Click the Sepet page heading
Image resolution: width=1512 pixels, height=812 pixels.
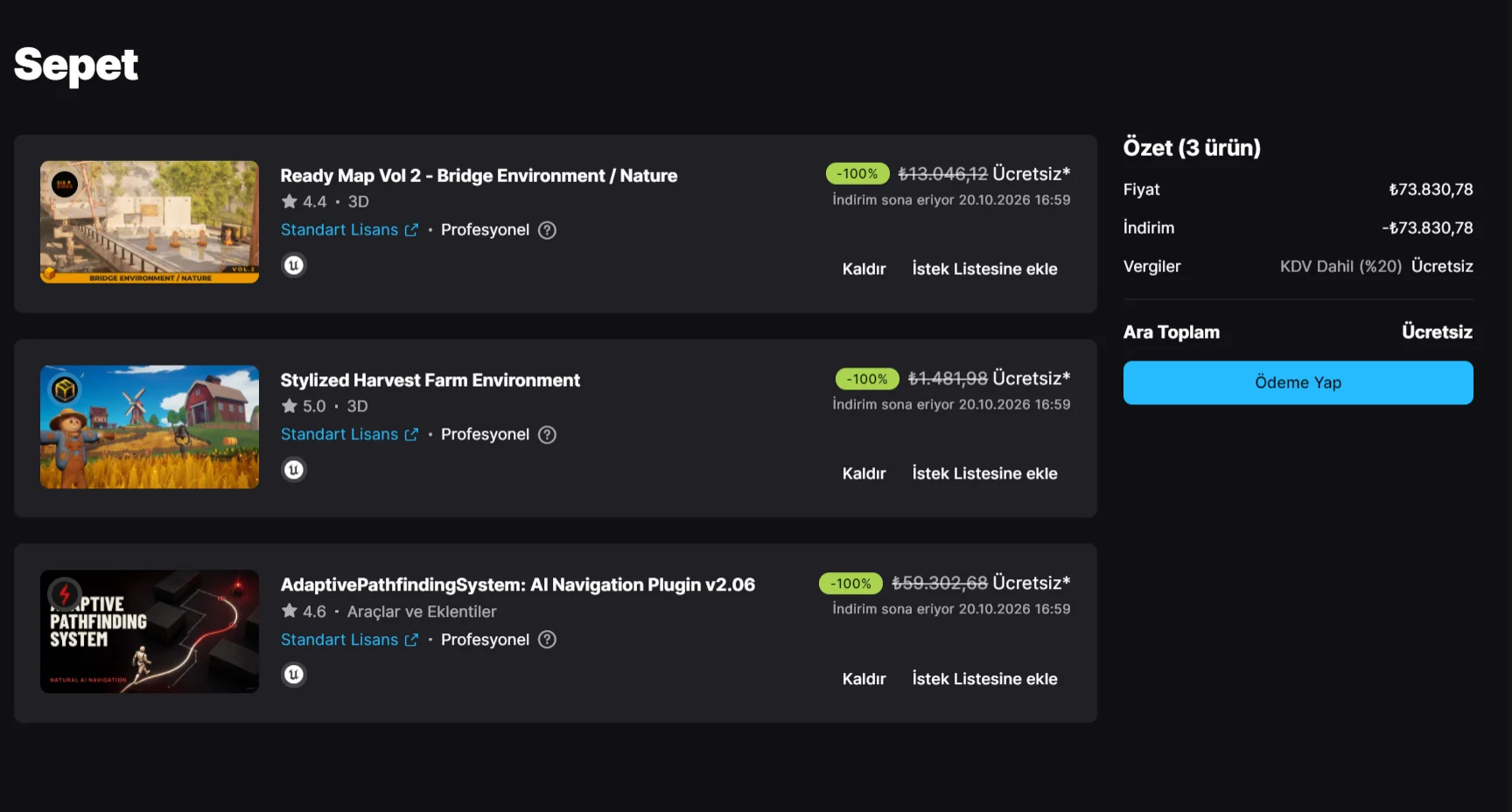coord(76,66)
